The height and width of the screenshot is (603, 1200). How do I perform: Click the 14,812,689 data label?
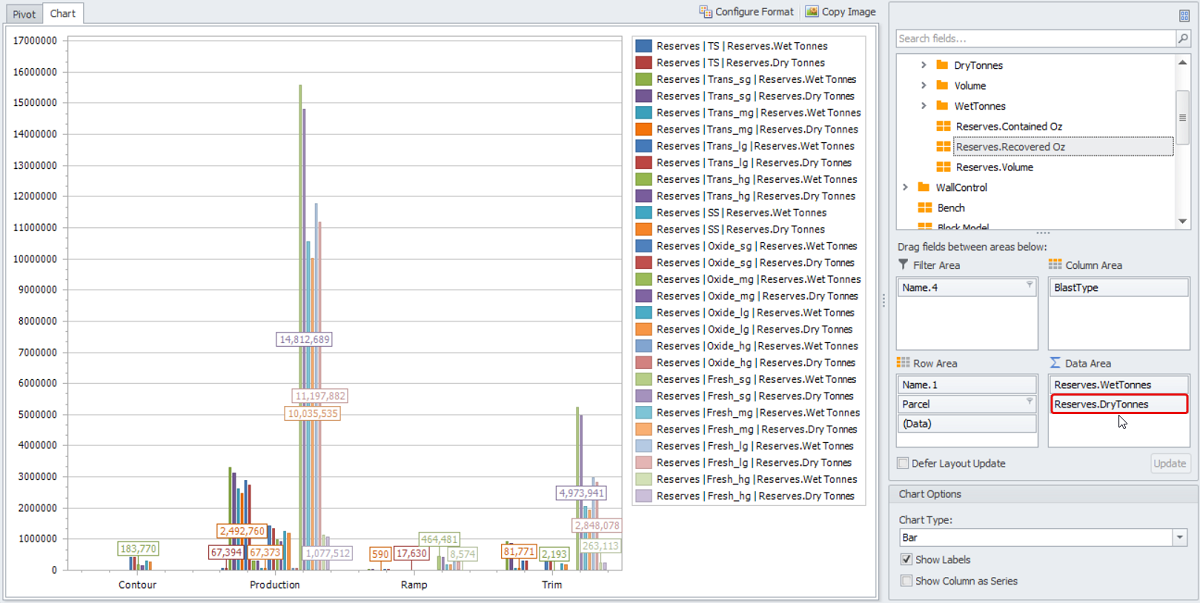[304, 340]
